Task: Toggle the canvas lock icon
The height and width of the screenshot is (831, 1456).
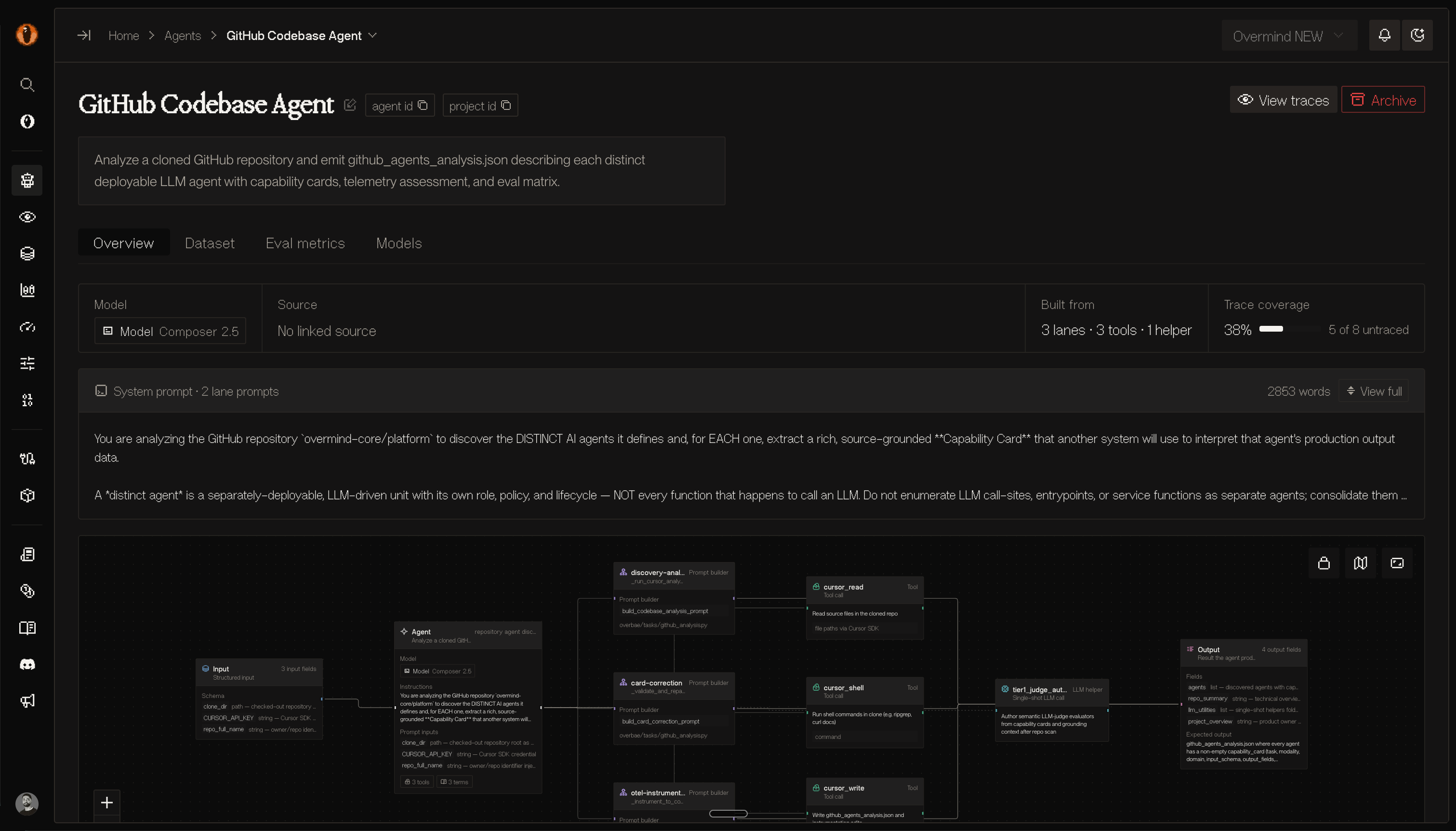Action: click(x=1324, y=563)
